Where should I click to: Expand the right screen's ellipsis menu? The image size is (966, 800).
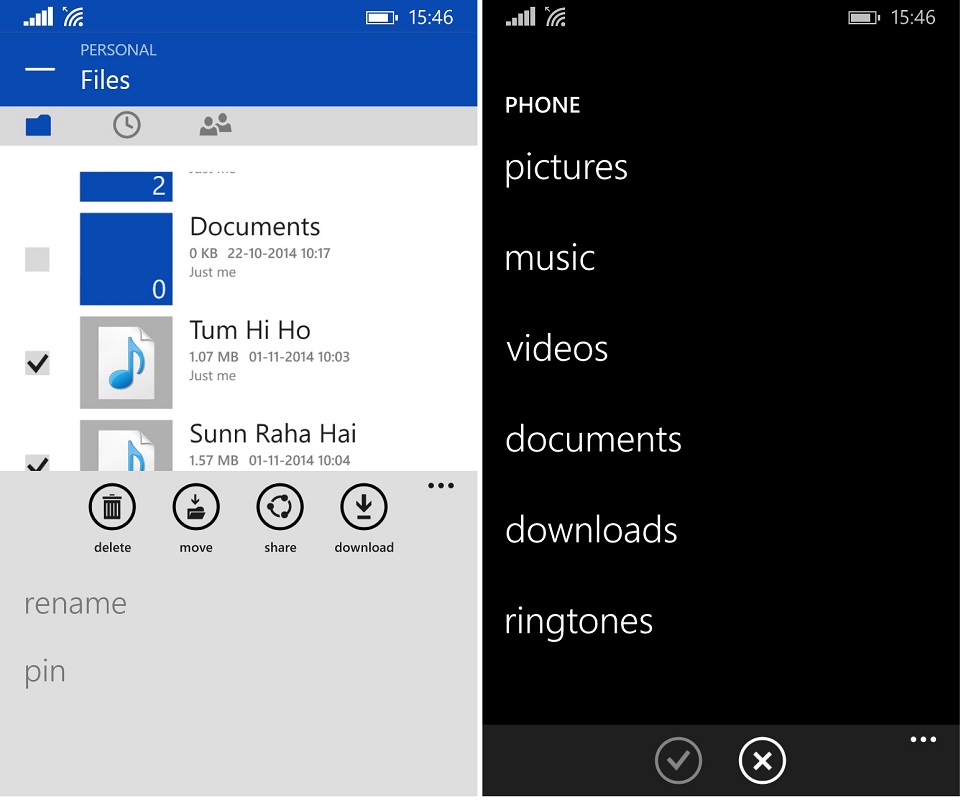(x=923, y=740)
